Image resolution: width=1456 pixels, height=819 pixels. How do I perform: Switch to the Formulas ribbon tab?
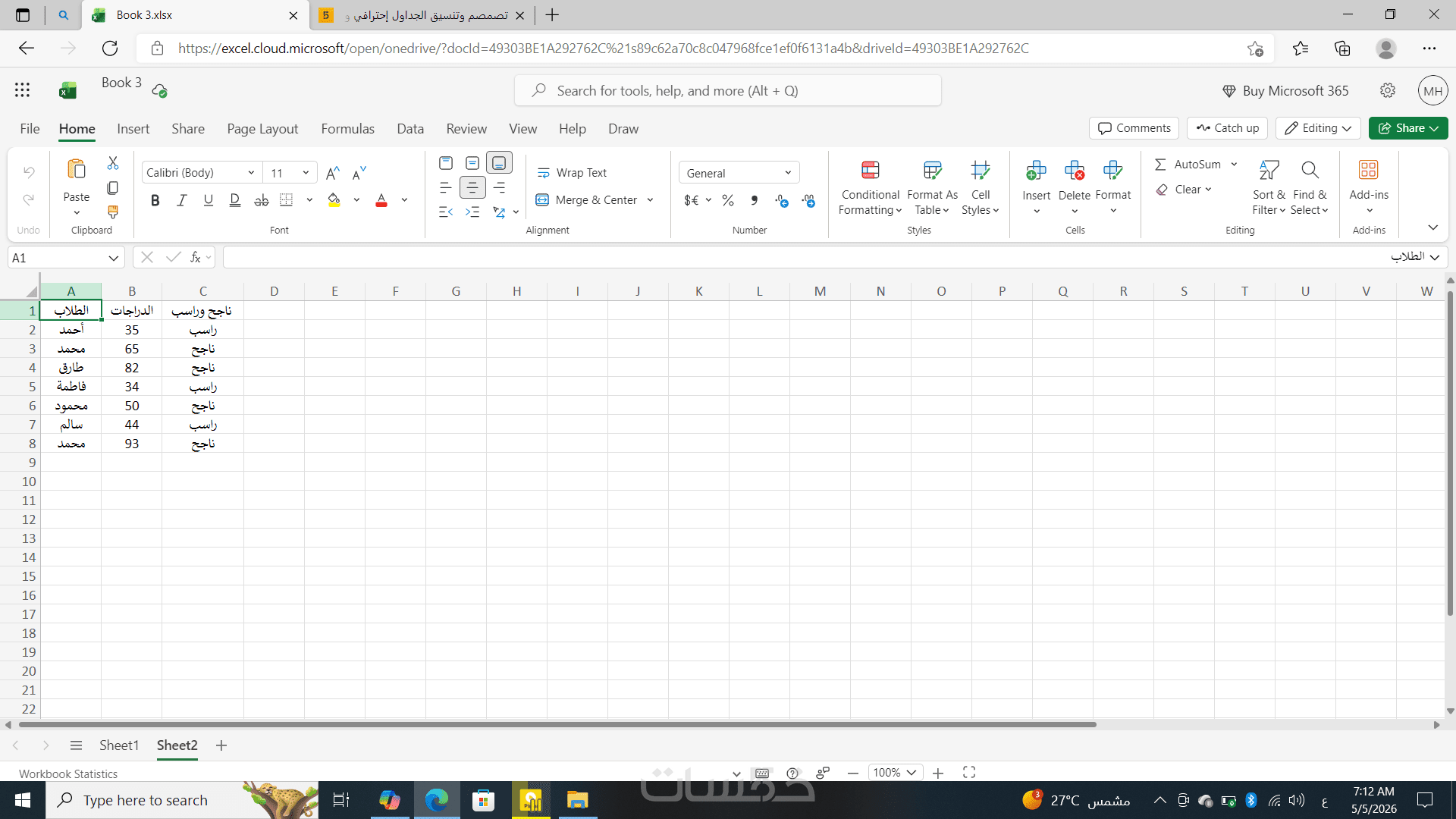click(347, 129)
